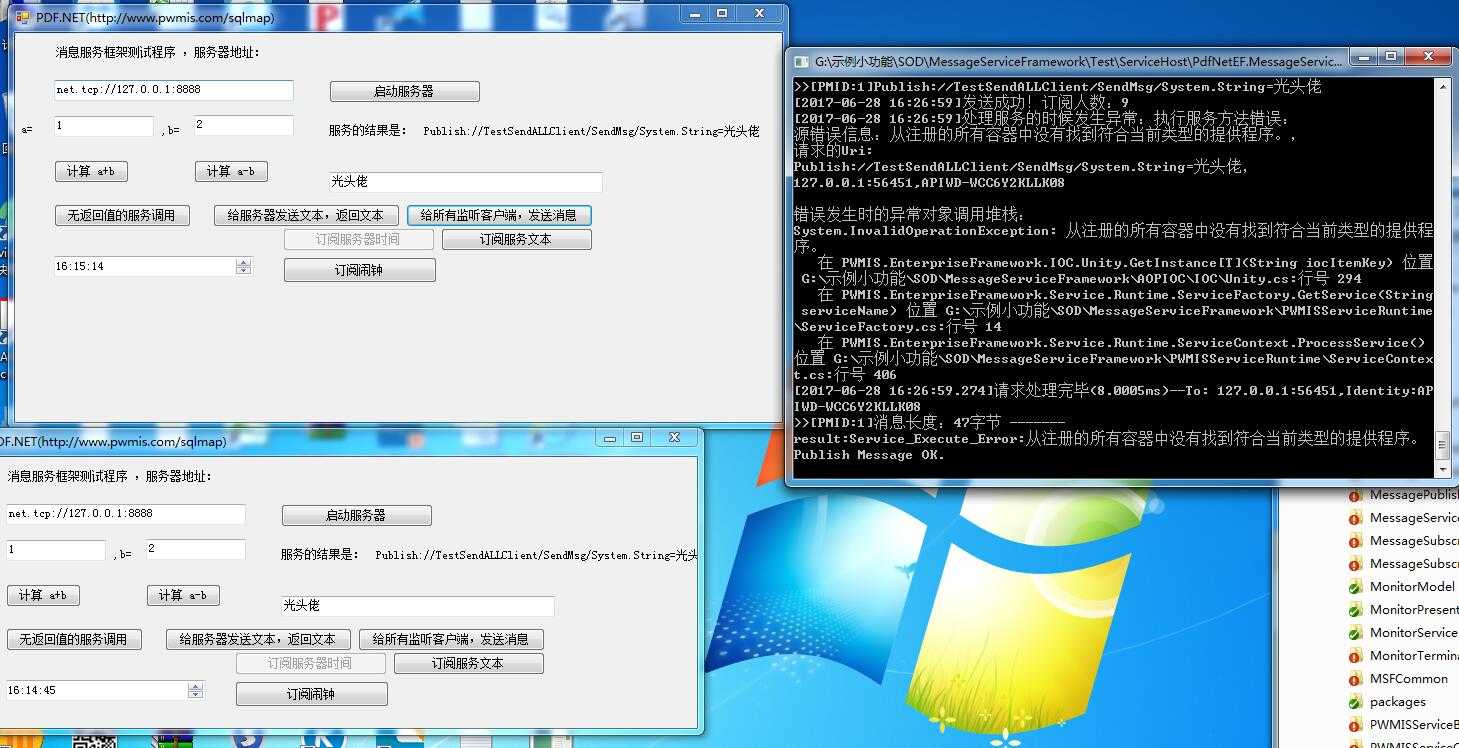Viewport: 1459px width, 748px height.
Task: Decrease the 16:14:45 time with the down arrow
Action: (x=195, y=695)
